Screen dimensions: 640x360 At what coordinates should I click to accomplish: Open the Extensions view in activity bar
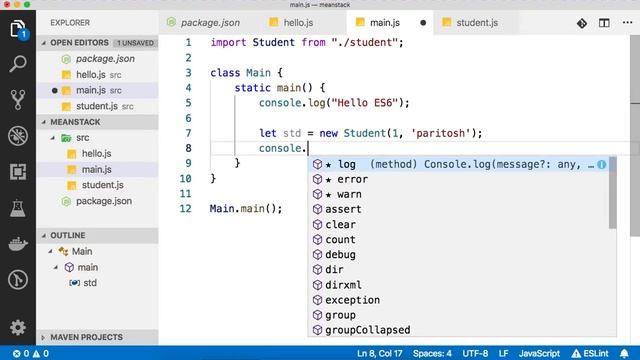coord(18,171)
